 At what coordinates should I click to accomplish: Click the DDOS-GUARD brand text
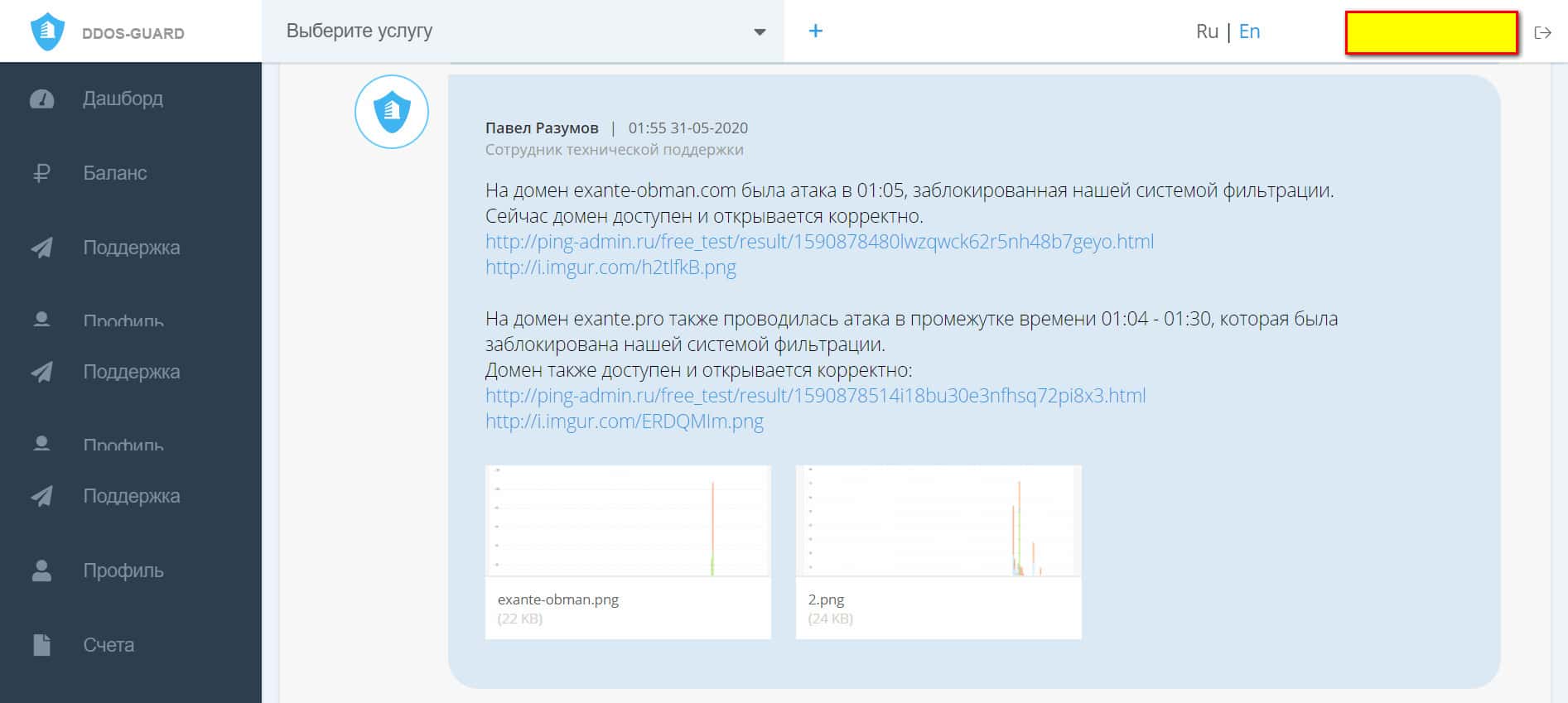point(133,34)
